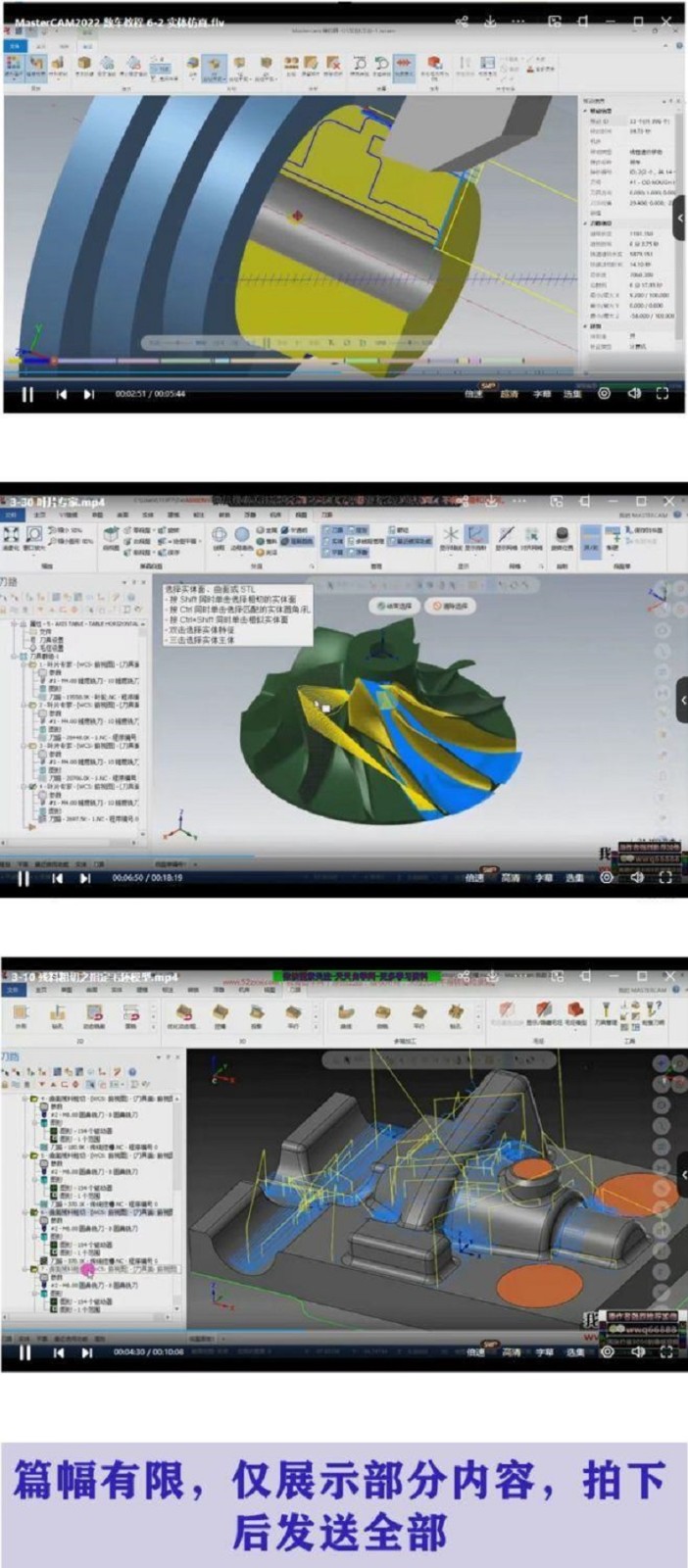Viewport: 688px width, 1568px height.
Task: Download the 实体仿真 video via top icon
Action: (x=490, y=22)
